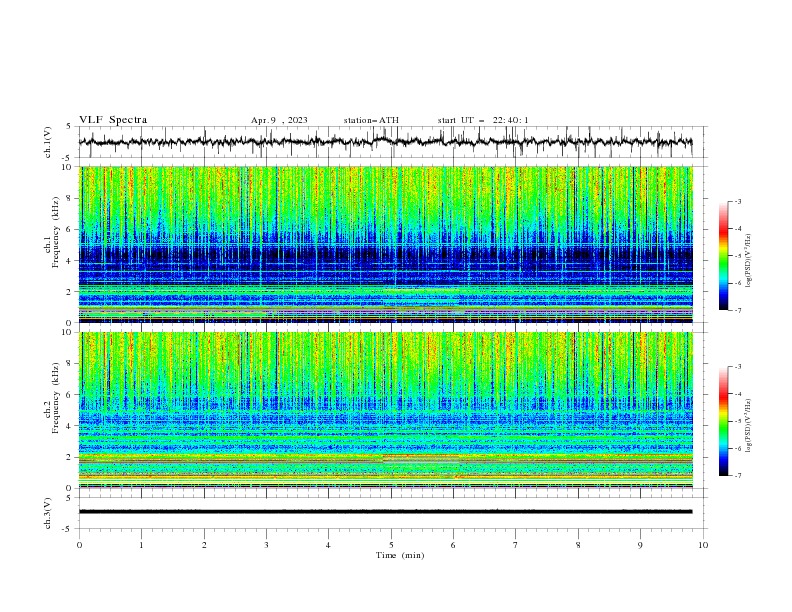Click the time axis tick label "9"

pyautogui.click(x=640, y=545)
